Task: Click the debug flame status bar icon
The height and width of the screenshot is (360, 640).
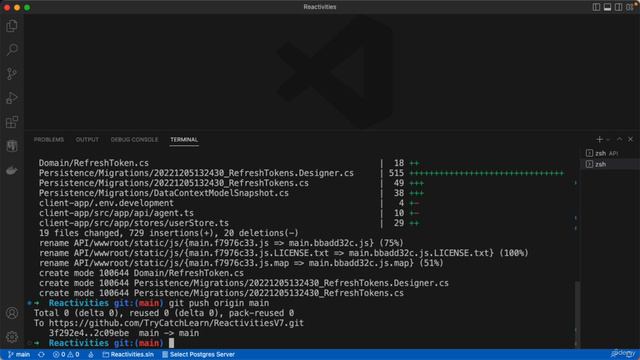Action: [91, 354]
